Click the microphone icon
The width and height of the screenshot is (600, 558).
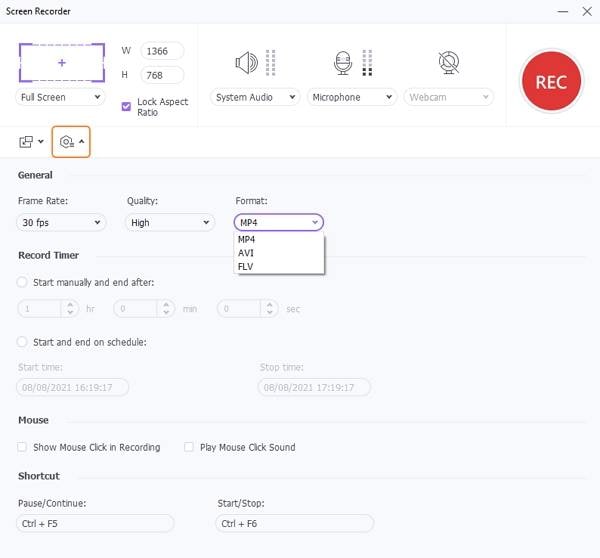click(x=343, y=63)
